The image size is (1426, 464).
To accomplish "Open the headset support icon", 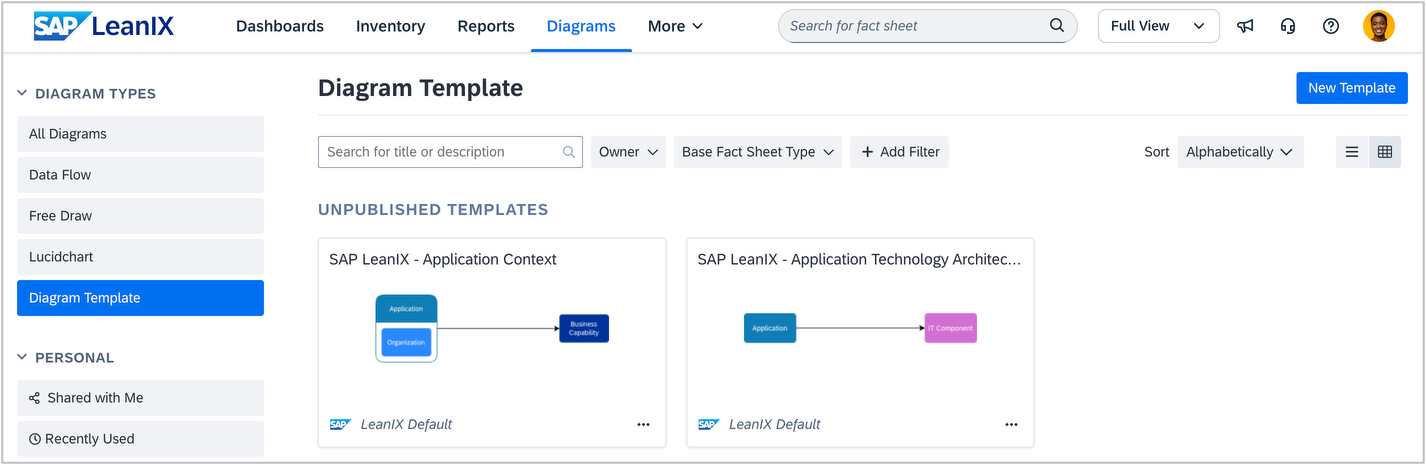I will (1288, 26).
